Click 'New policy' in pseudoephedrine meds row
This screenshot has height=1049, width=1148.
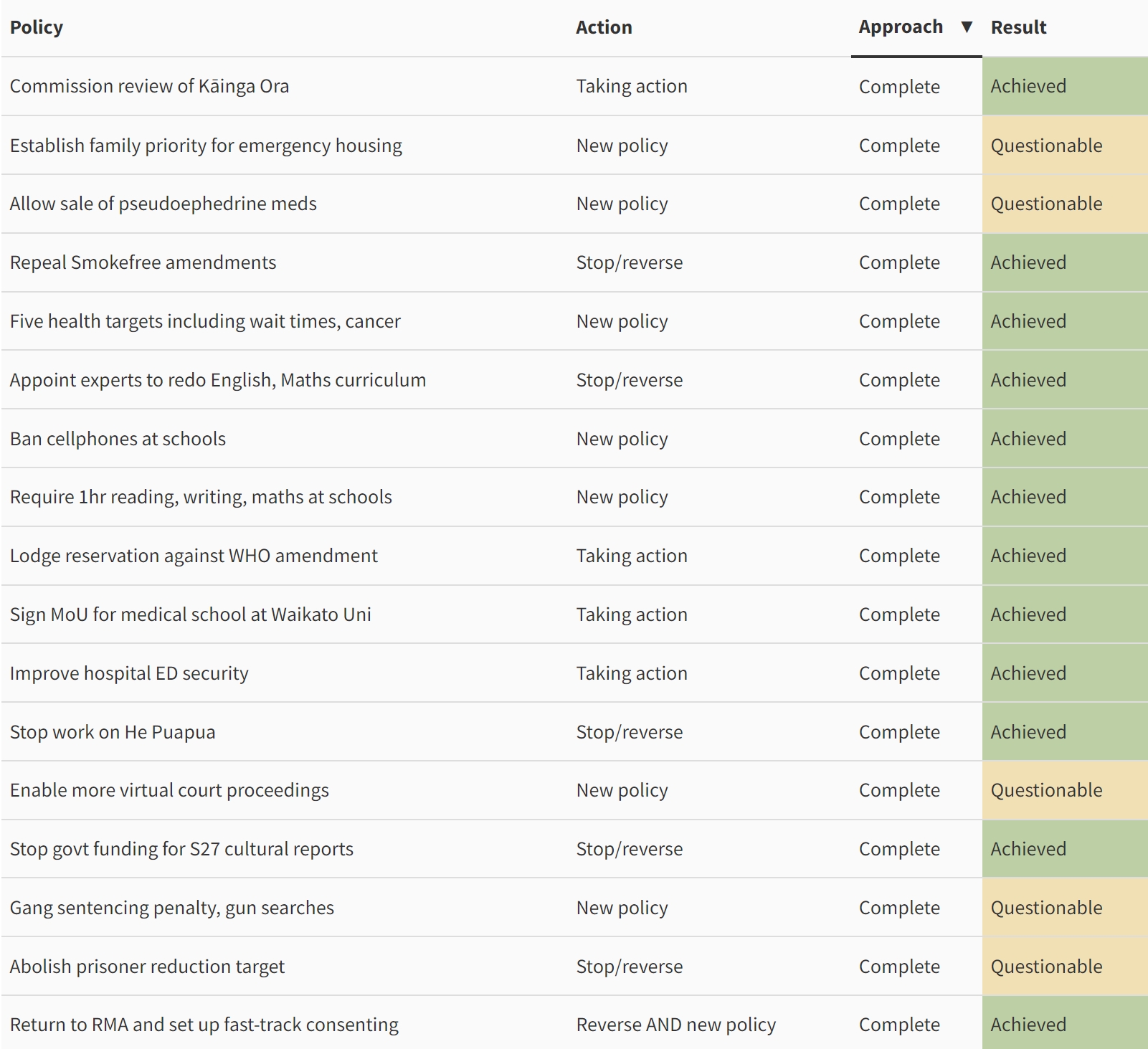[622, 204]
